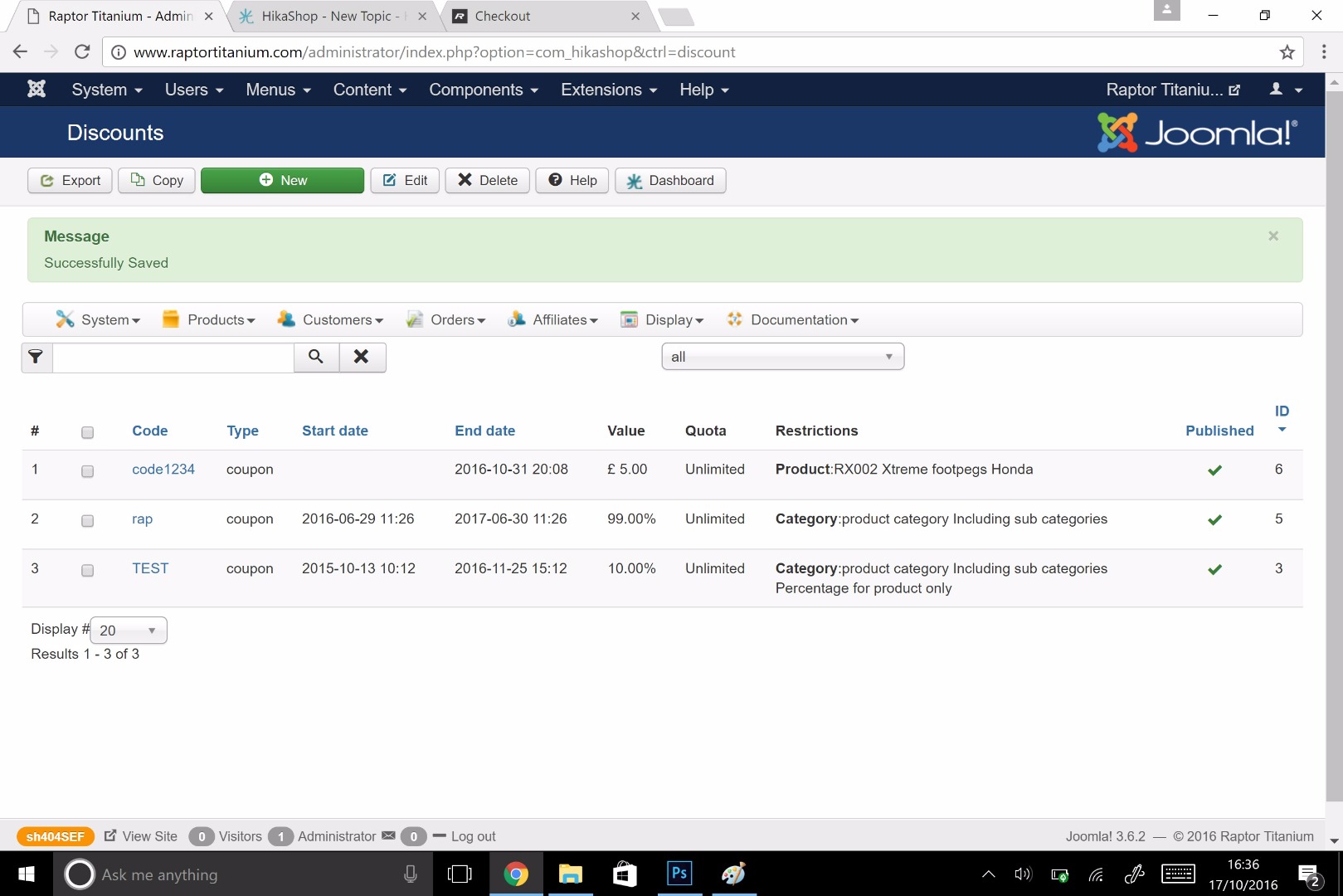1343x896 pixels.
Task: Switch to the Checkout browser tab
Action: click(x=539, y=17)
